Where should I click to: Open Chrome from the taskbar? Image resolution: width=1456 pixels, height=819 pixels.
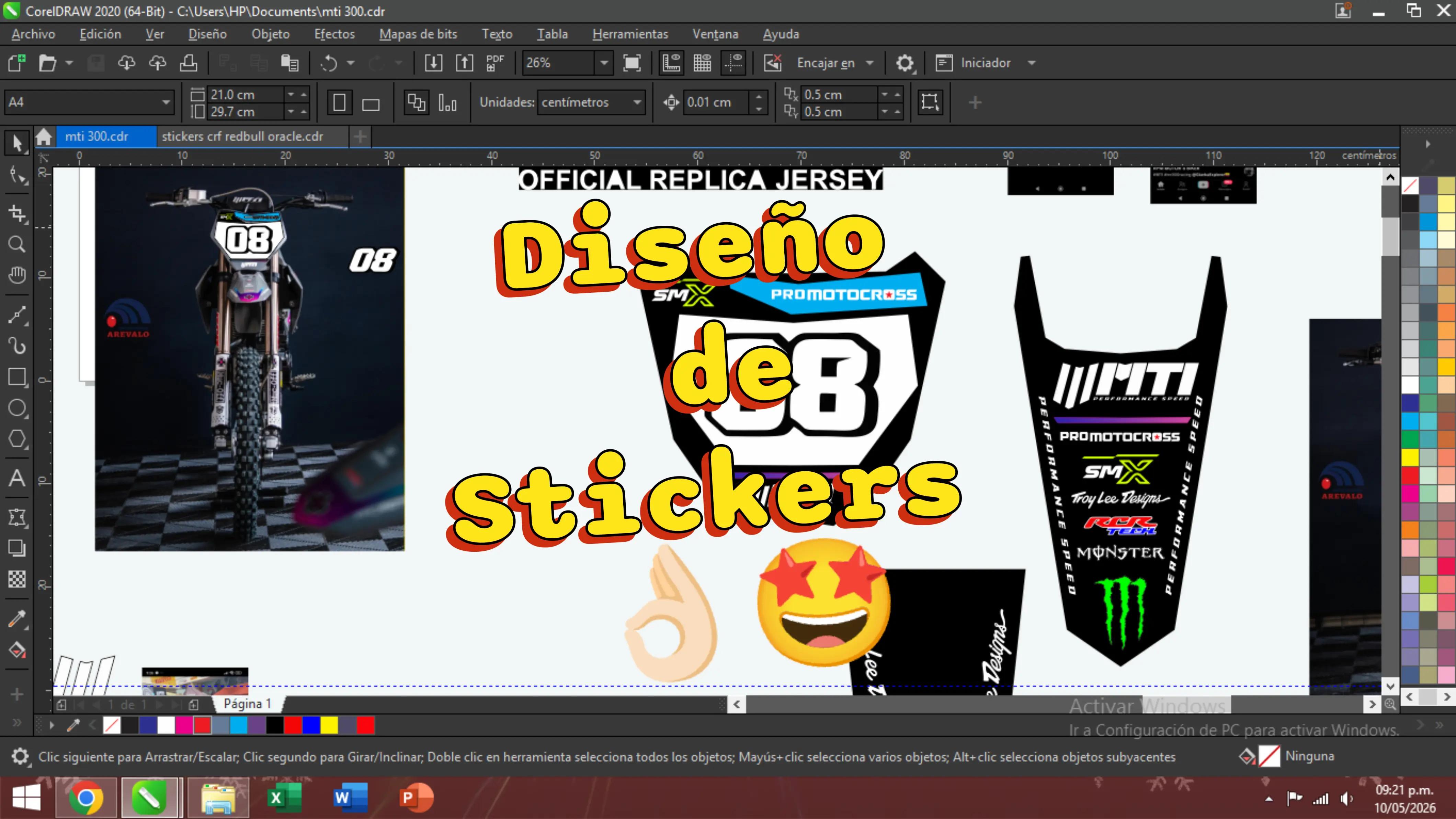point(86,797)
